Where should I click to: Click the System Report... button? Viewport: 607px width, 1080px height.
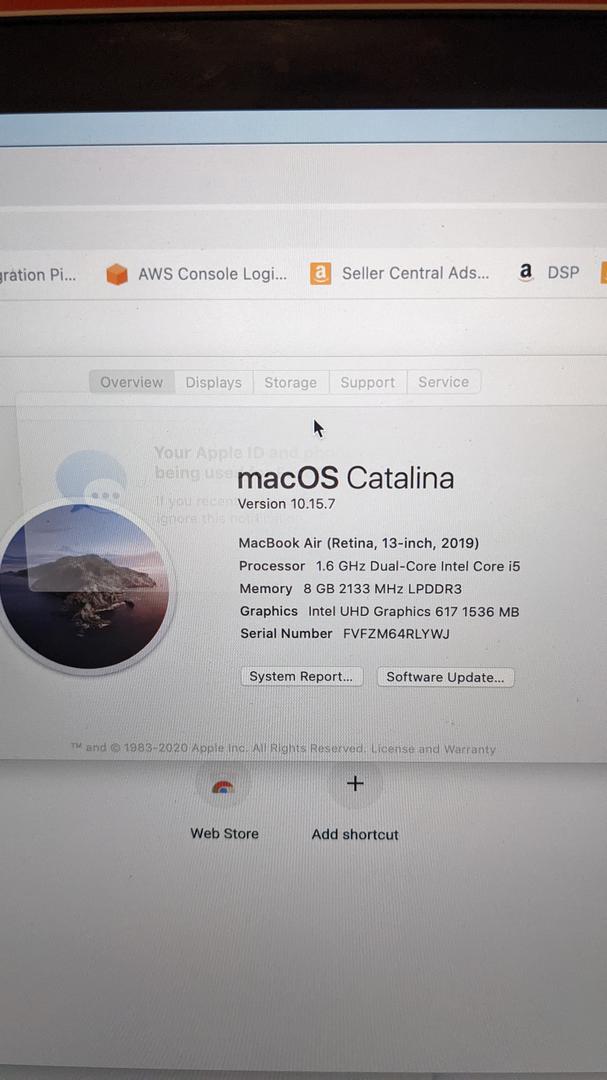(x=302, y=676)
